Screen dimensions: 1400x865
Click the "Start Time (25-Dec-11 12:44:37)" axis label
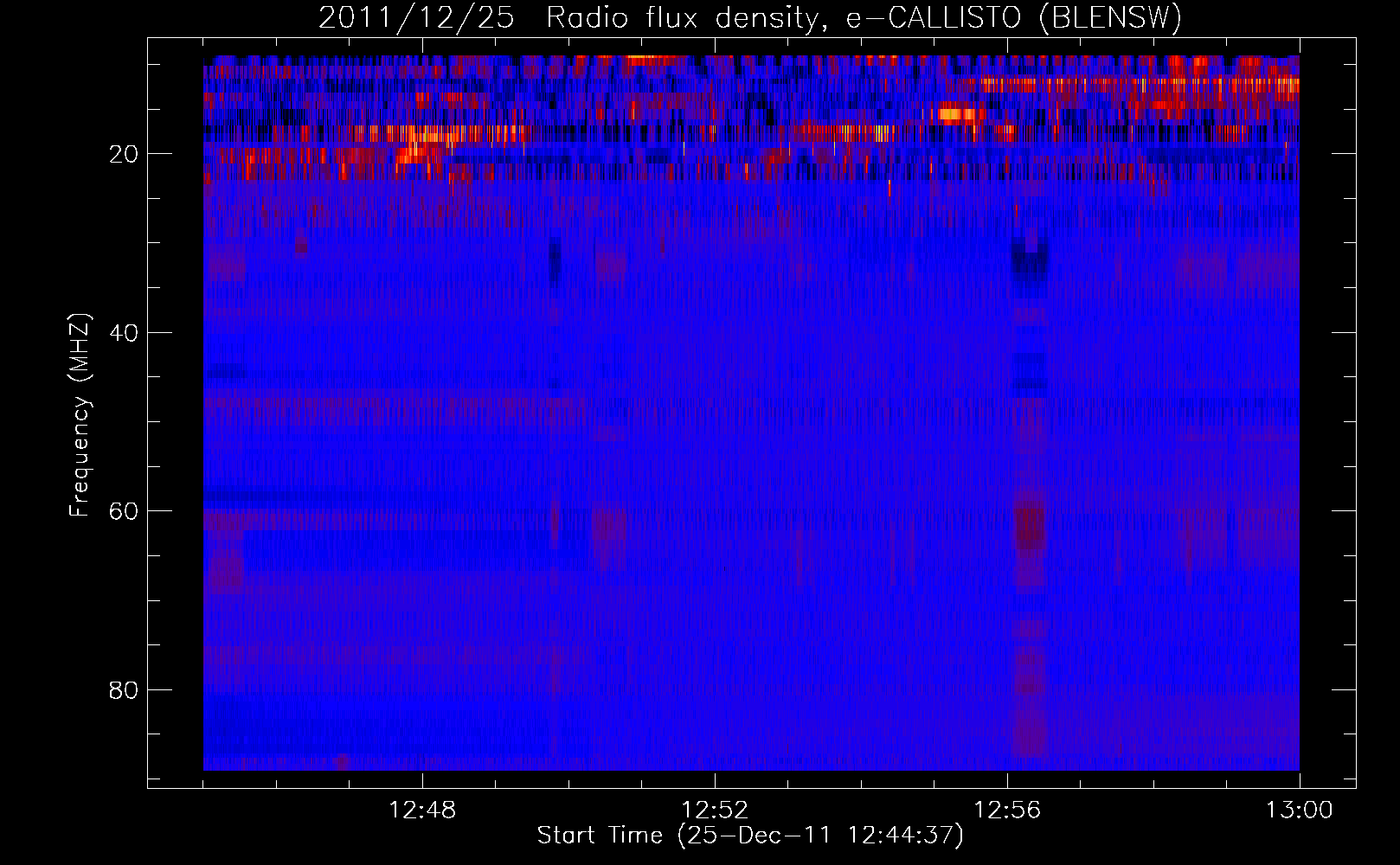[750, 836]
